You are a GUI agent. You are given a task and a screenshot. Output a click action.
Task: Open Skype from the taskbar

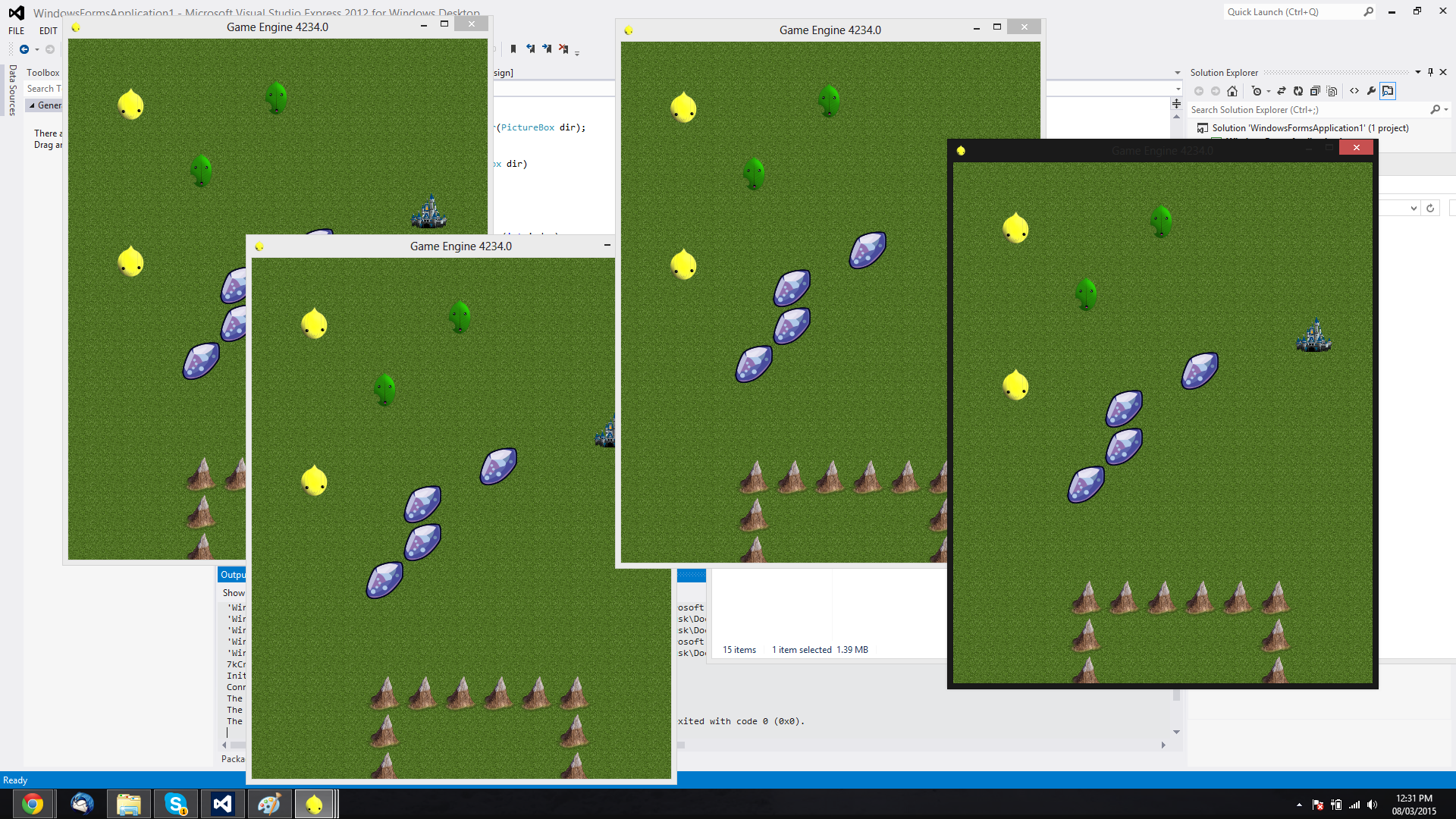click(x=176, y=804)
